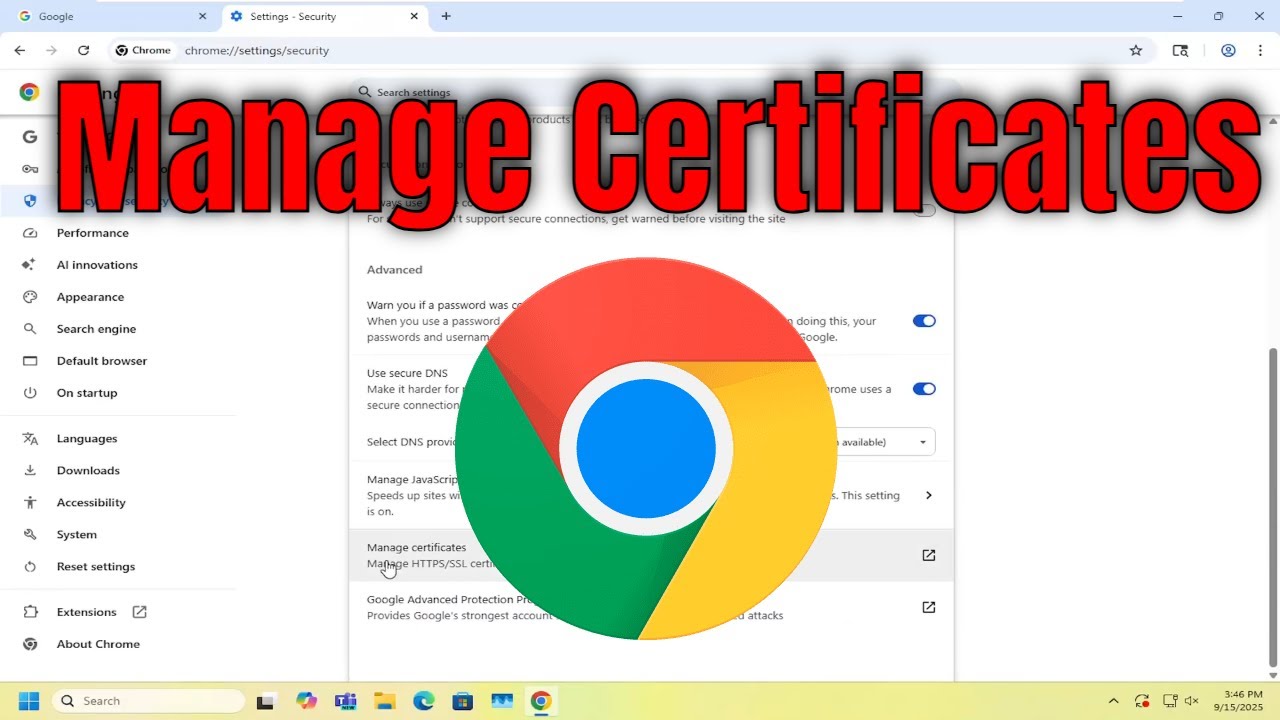The width and height of the screenshot is (1280, 720).
Task: Go to Appearance settings
Action: (90, 297)
